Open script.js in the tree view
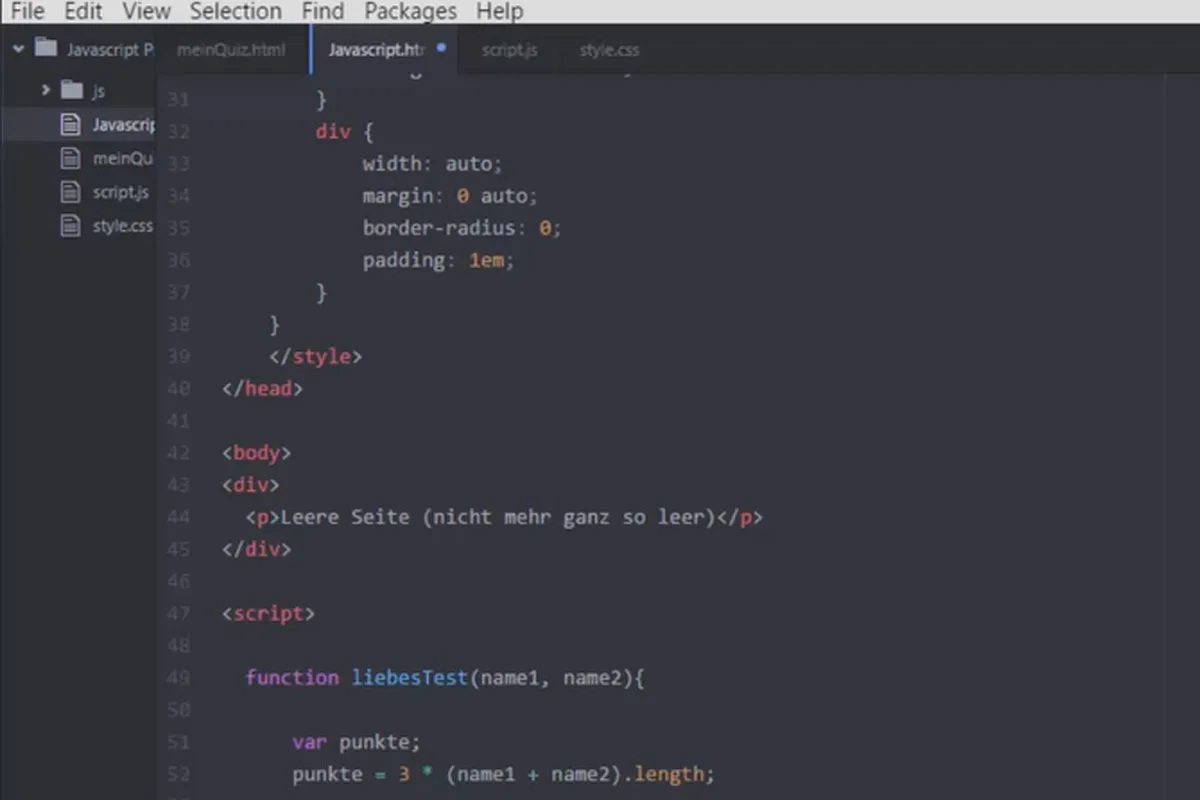Viewport: 1200px width, 800px height. coord(121,192)
